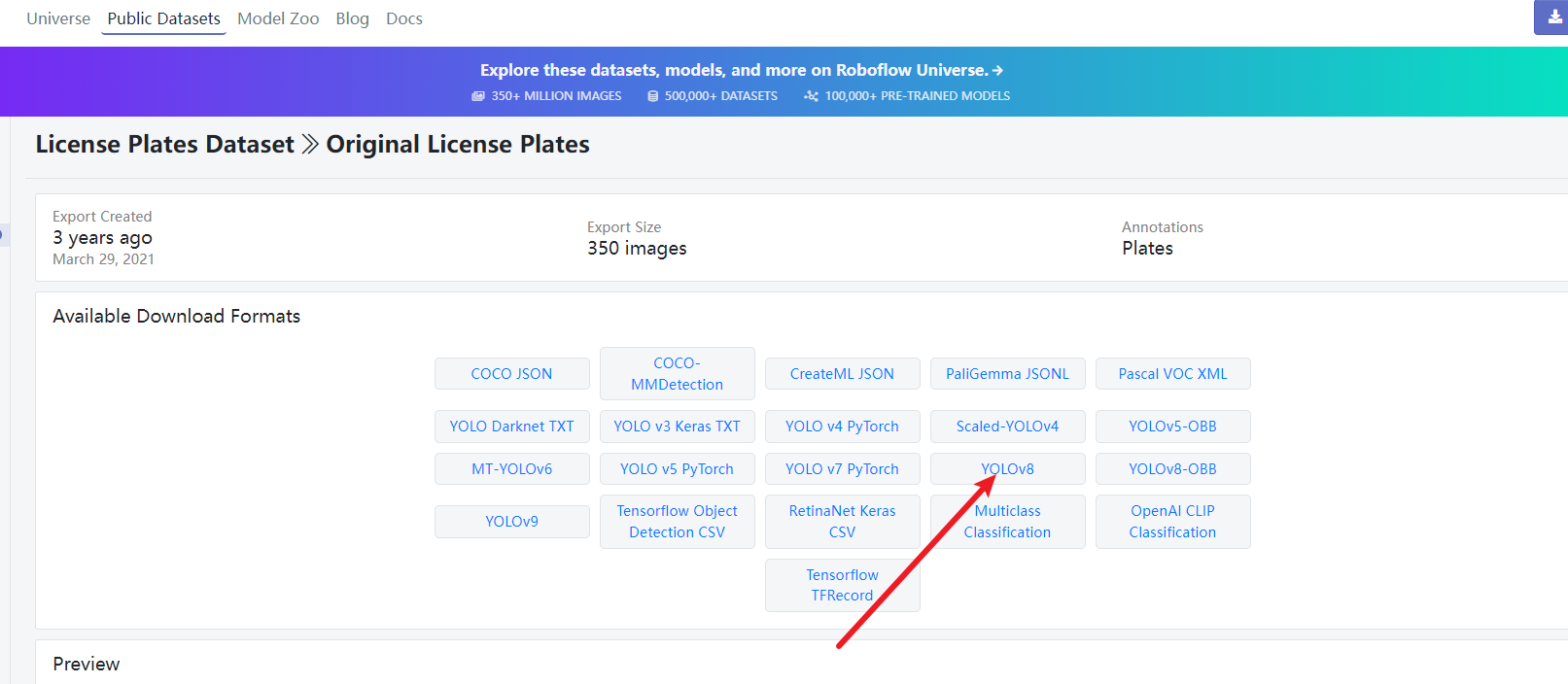Viewport: 1568px width, 684px height.
Task: Choose COCO-MMDetection format
Action: pyautogui.click(x=678, y=374)
